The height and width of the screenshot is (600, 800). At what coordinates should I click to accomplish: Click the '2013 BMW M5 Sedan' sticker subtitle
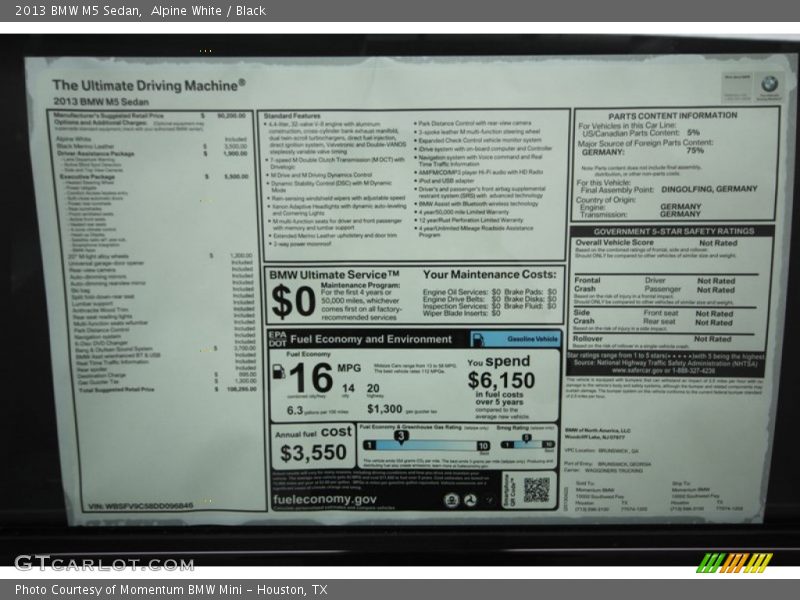(x=101, y=102)
